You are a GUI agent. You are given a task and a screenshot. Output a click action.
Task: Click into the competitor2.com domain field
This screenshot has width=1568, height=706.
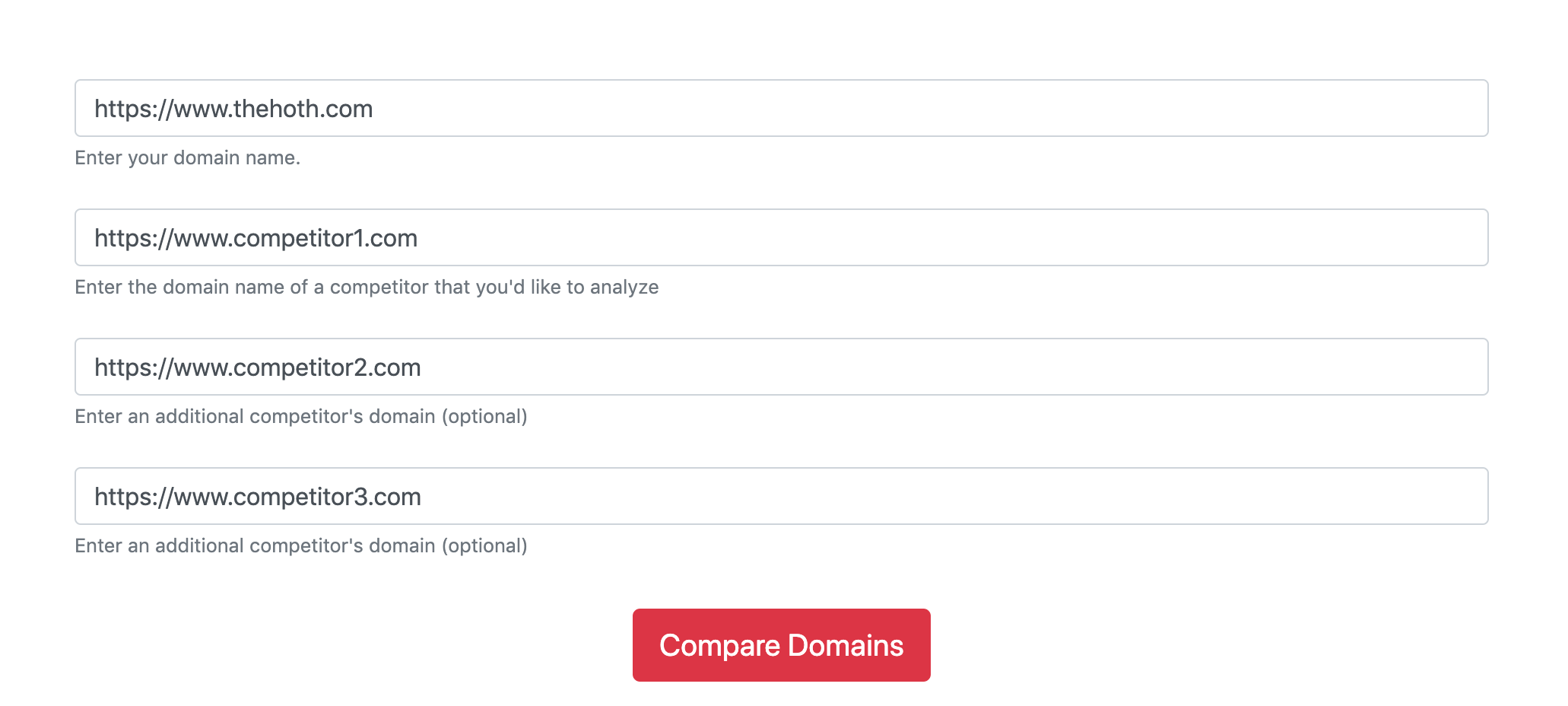pos(781,367)
